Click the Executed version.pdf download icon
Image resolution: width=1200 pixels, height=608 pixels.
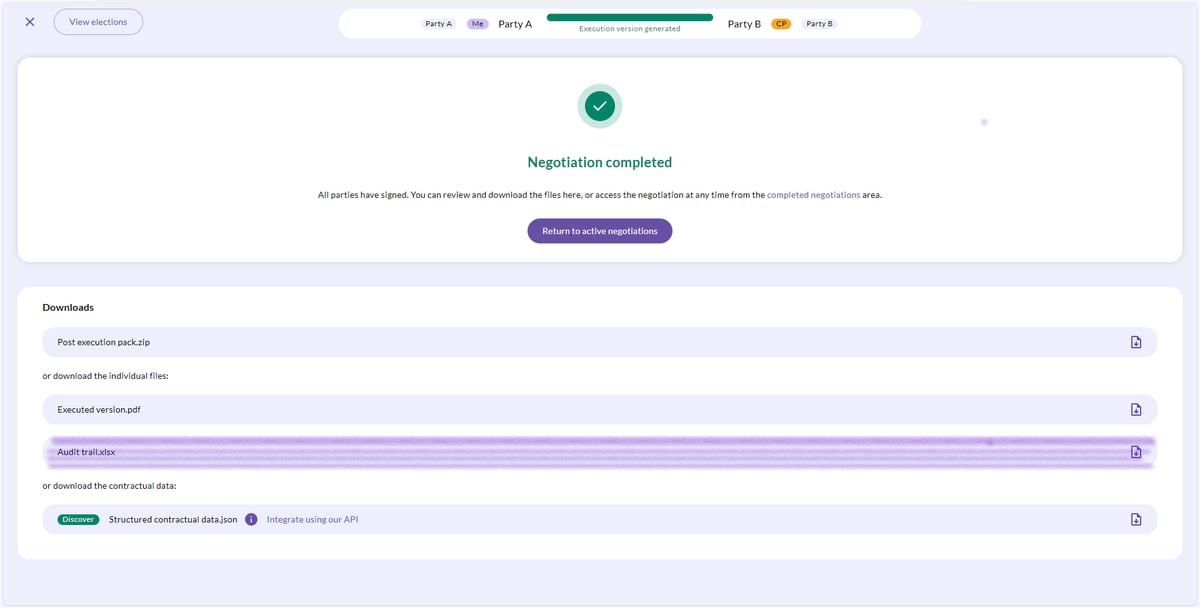point(1136,410)
